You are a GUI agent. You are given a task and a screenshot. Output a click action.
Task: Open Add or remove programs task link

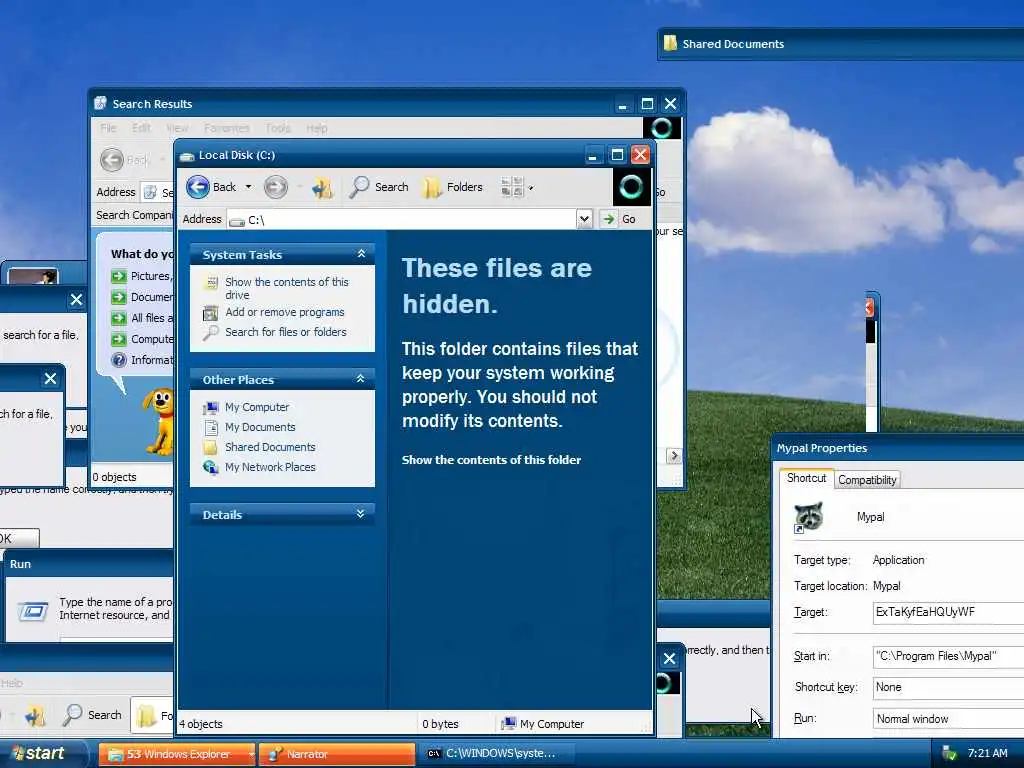click(285, 312)
